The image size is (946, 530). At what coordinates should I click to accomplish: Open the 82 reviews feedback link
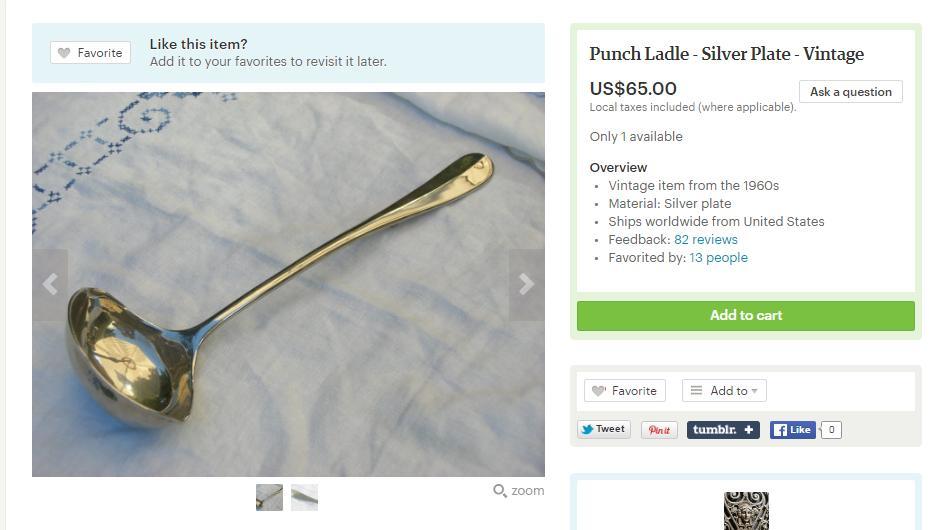click(x=706, y=240)
